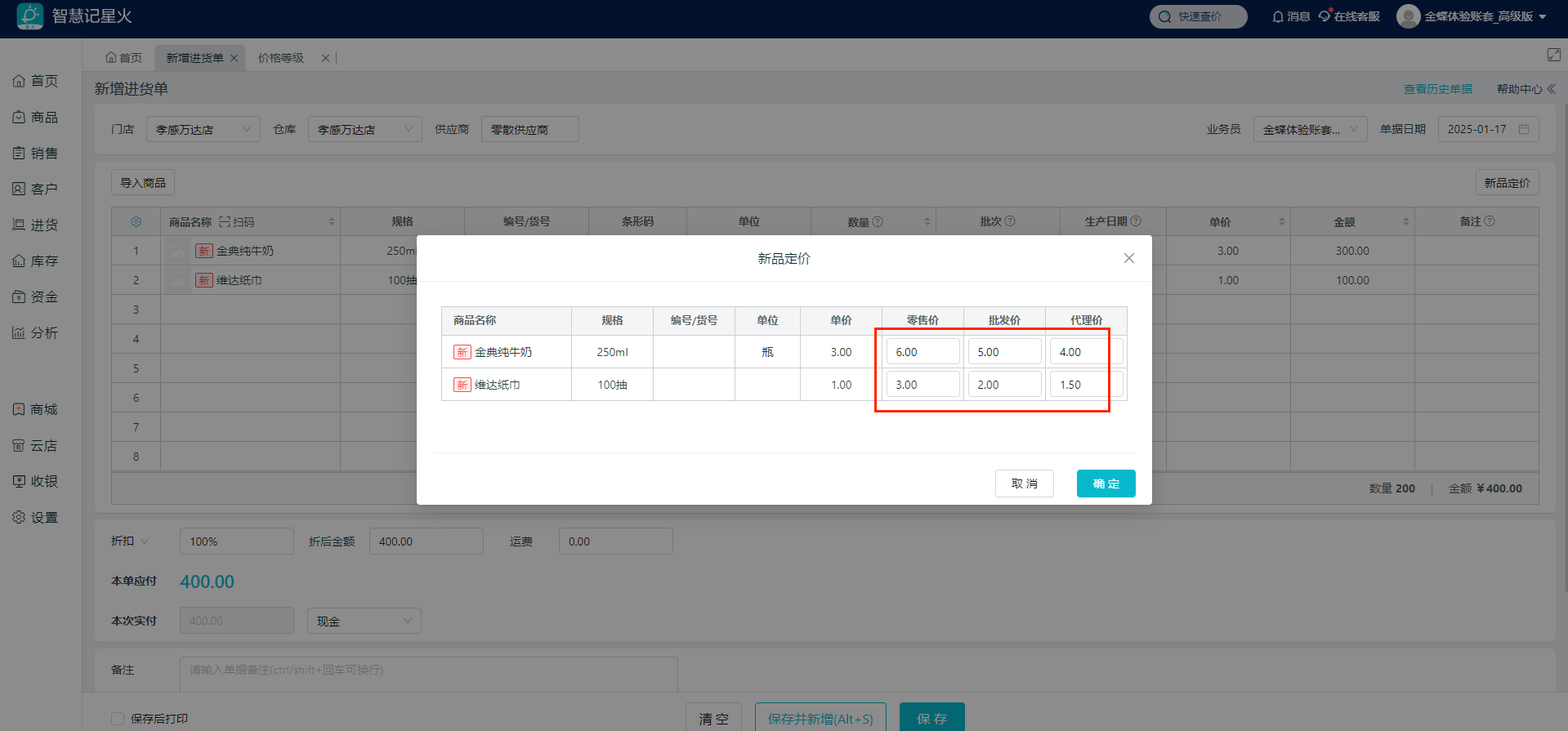Click the fullscreen expand icon

1553,55
